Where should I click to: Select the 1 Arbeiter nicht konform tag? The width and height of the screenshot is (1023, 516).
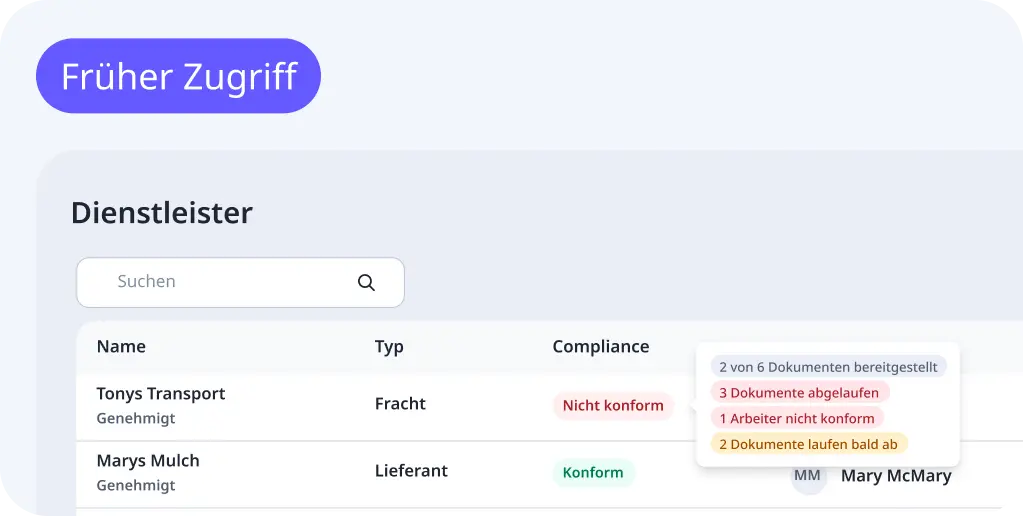pos(797,419)
